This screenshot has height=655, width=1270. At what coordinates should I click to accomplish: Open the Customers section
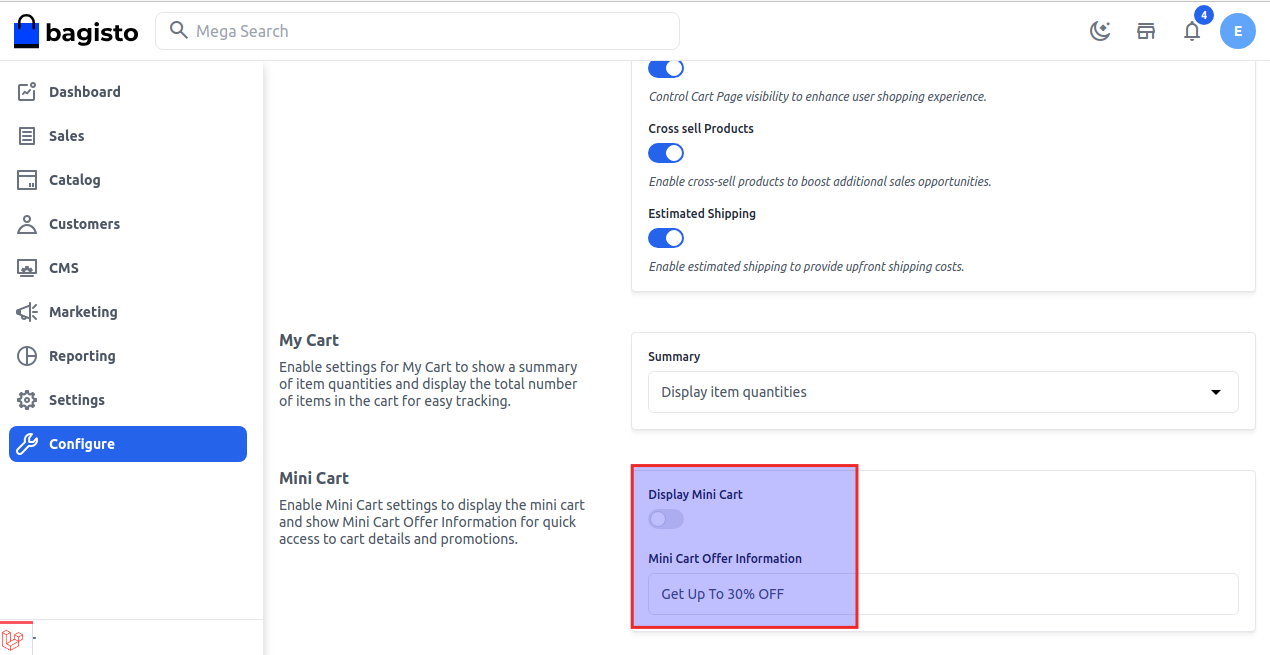(x=84, y=224)
